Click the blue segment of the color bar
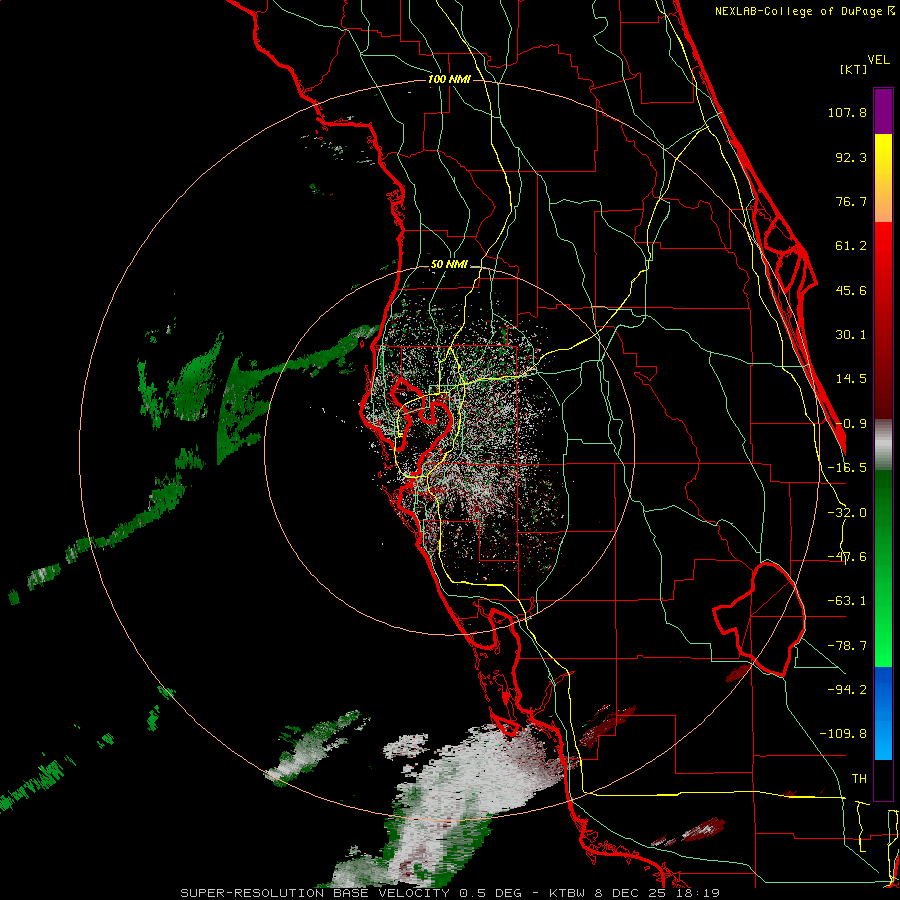This screenshot has width=900, height=900. [x=883, y=713]
